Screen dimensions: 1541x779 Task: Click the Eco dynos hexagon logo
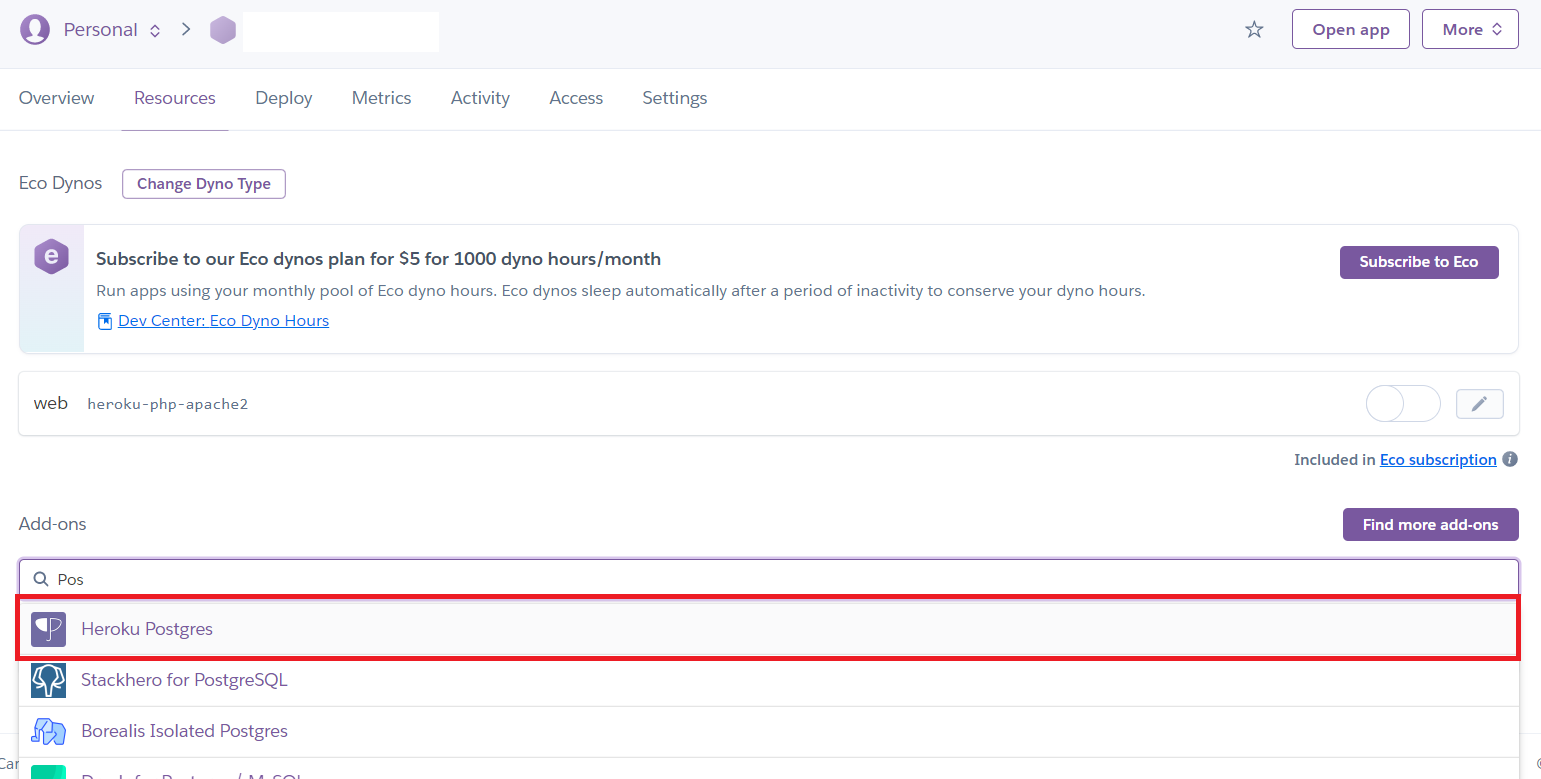[x=51, y=257]
